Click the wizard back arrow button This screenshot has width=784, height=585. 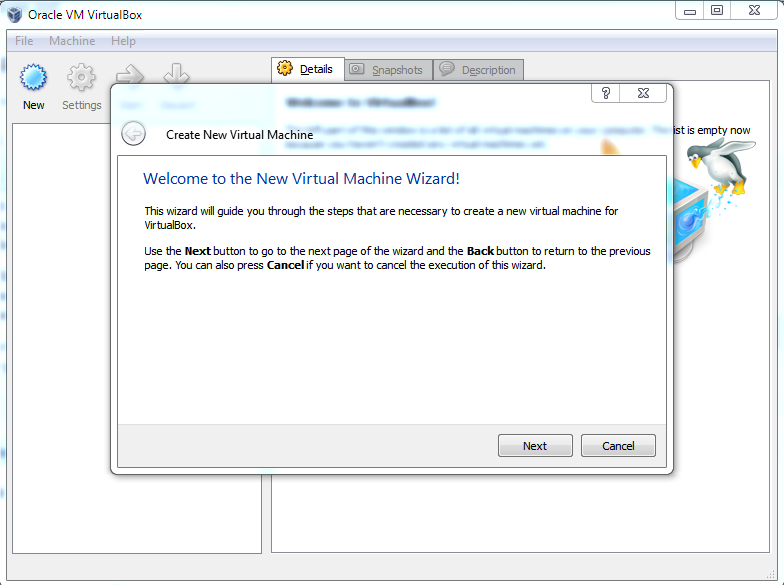[x=134, y=134]
